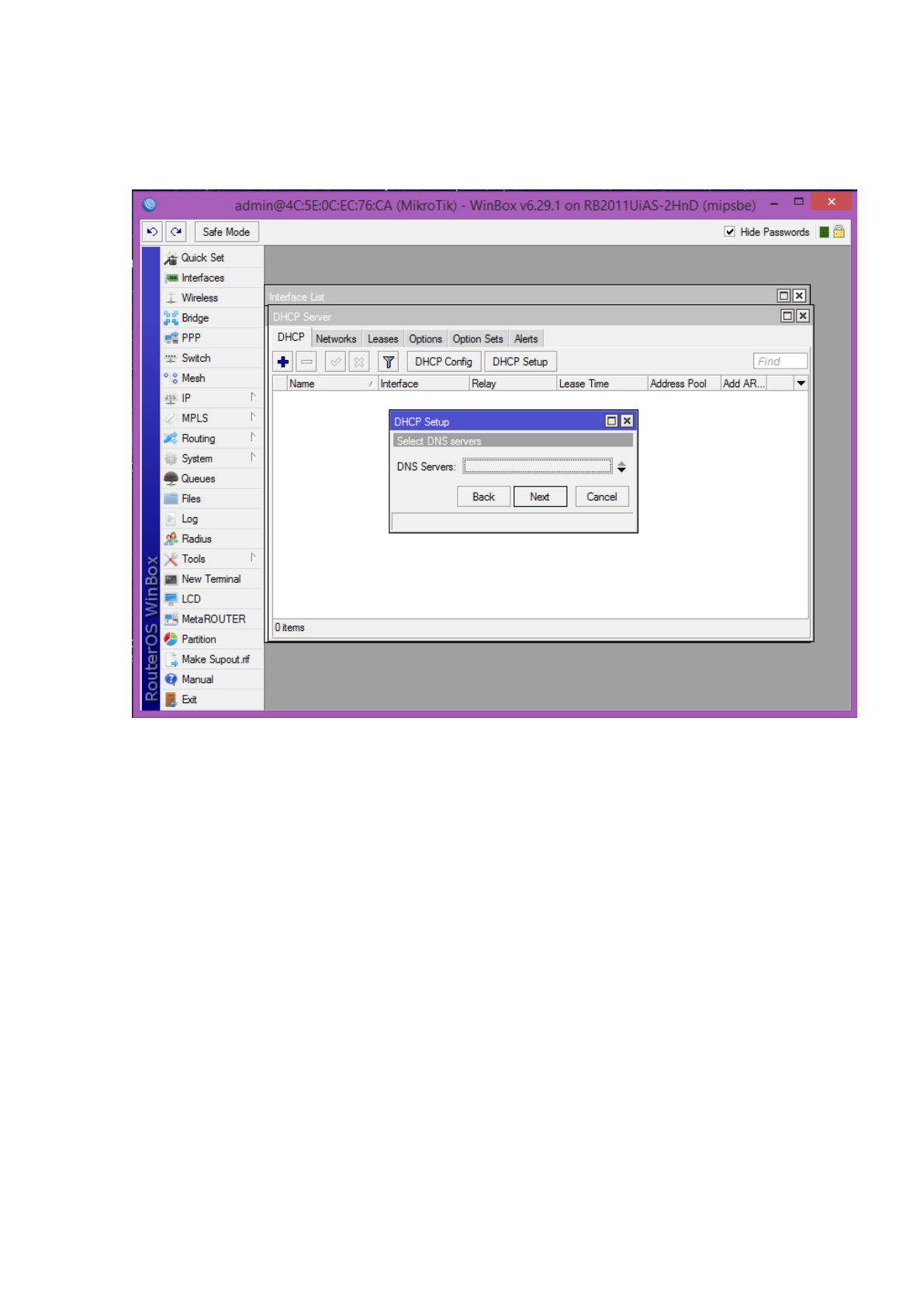
Task: Click Exit in the sidebar
Action: coord(212,700)
